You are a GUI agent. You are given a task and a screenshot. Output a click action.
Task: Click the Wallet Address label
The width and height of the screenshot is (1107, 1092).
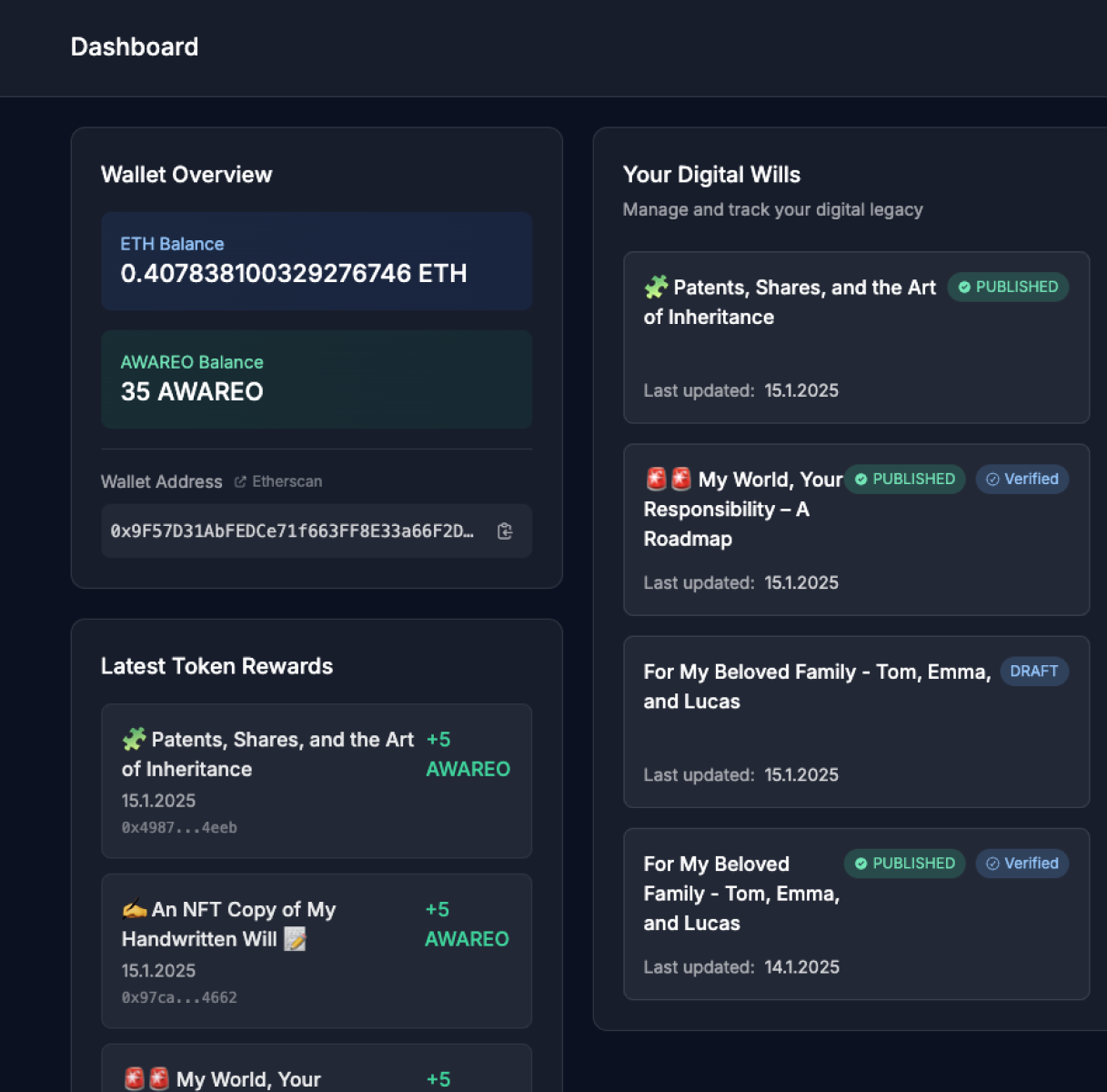tap(161, 481)
